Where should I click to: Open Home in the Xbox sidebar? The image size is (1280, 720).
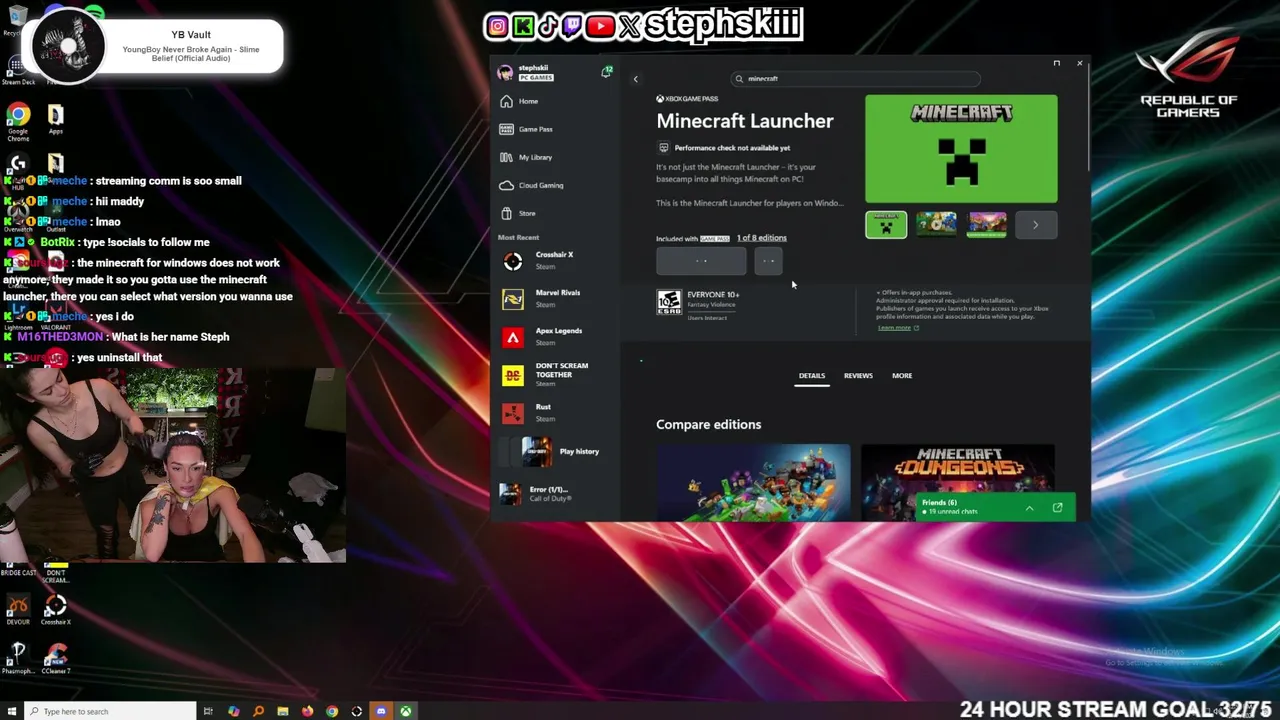[x=528, y=101]
